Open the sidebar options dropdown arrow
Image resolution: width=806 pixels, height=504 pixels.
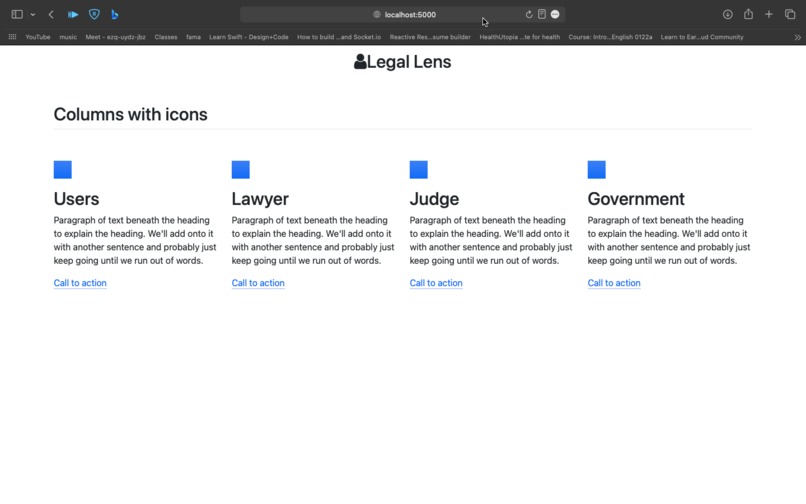point(33,15)
